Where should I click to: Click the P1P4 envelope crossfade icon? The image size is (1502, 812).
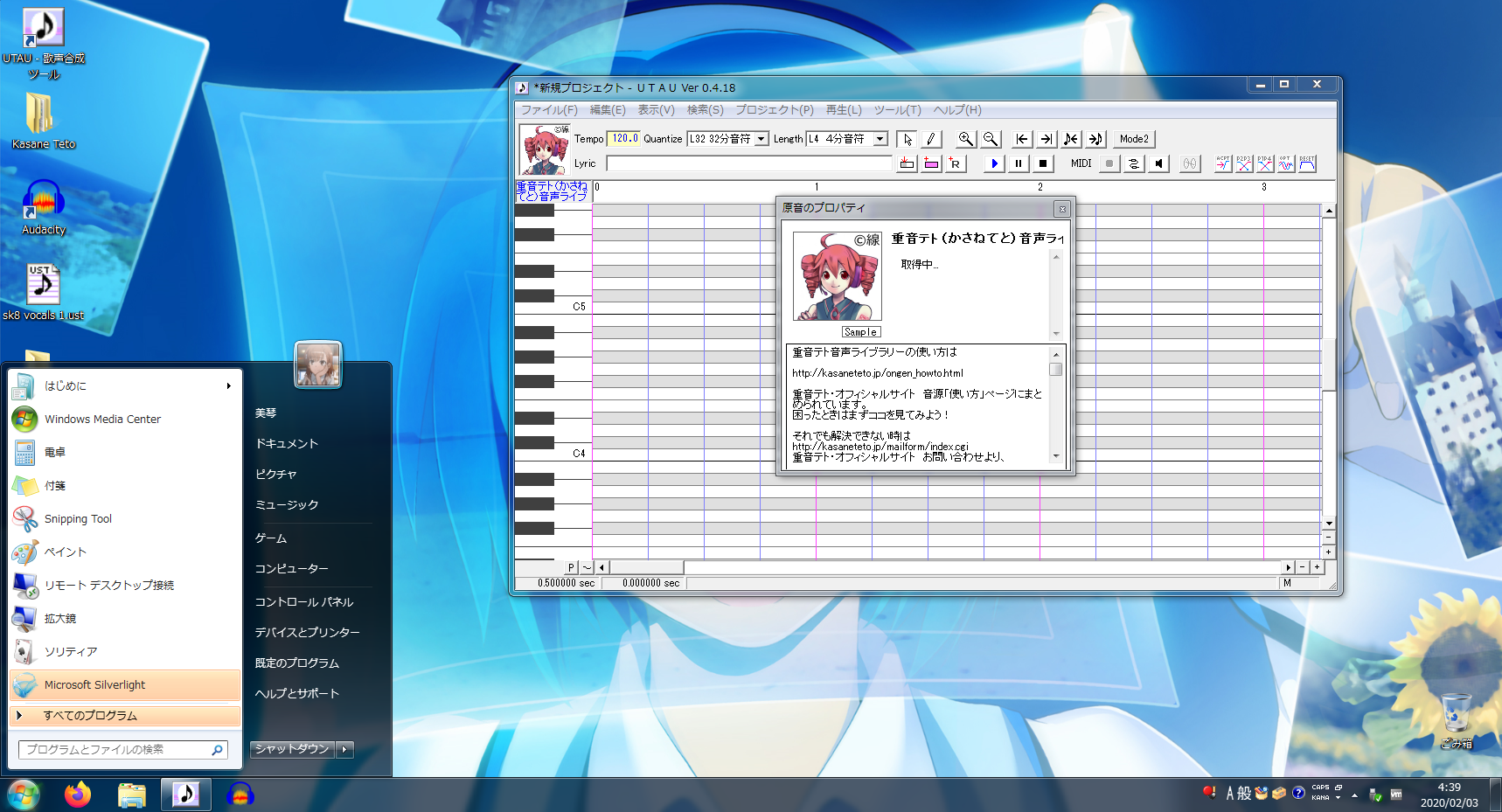click(x=1265, y=163)
